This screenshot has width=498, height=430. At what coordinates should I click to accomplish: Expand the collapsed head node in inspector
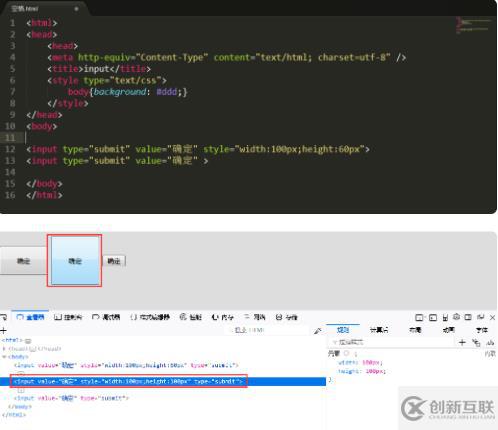point(4,349)
